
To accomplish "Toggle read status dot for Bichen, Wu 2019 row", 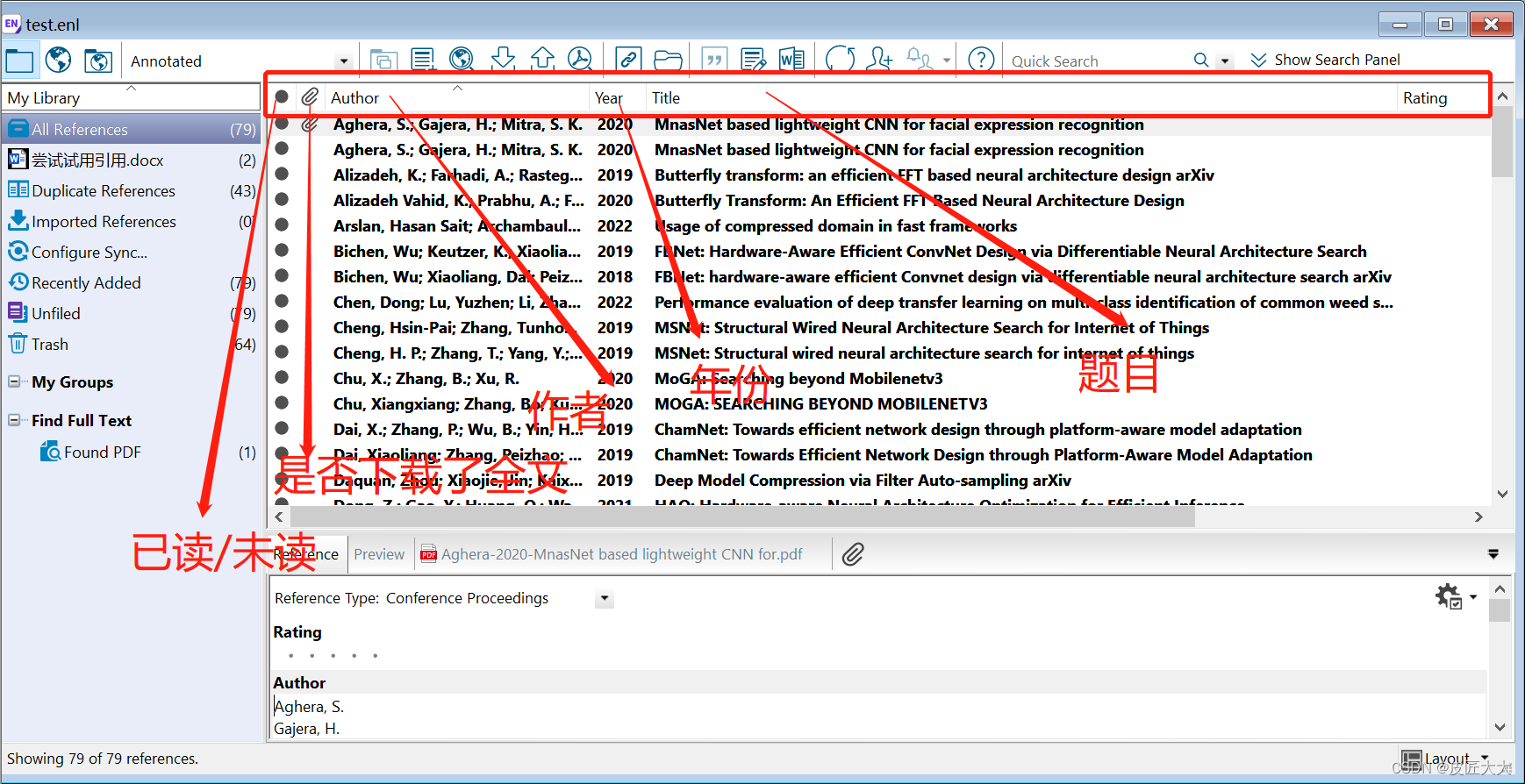I will click(282, 250).
